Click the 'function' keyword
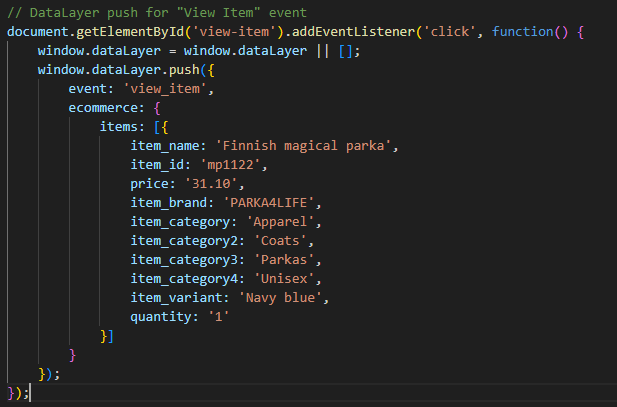 pyautogui.click(x=523, y=31)
